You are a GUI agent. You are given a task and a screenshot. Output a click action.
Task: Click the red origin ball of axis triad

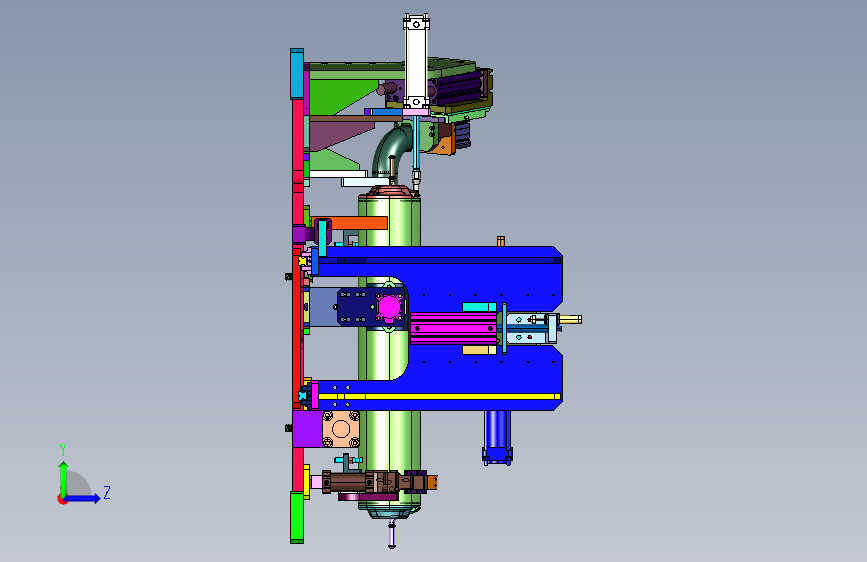tap(62, 499)
